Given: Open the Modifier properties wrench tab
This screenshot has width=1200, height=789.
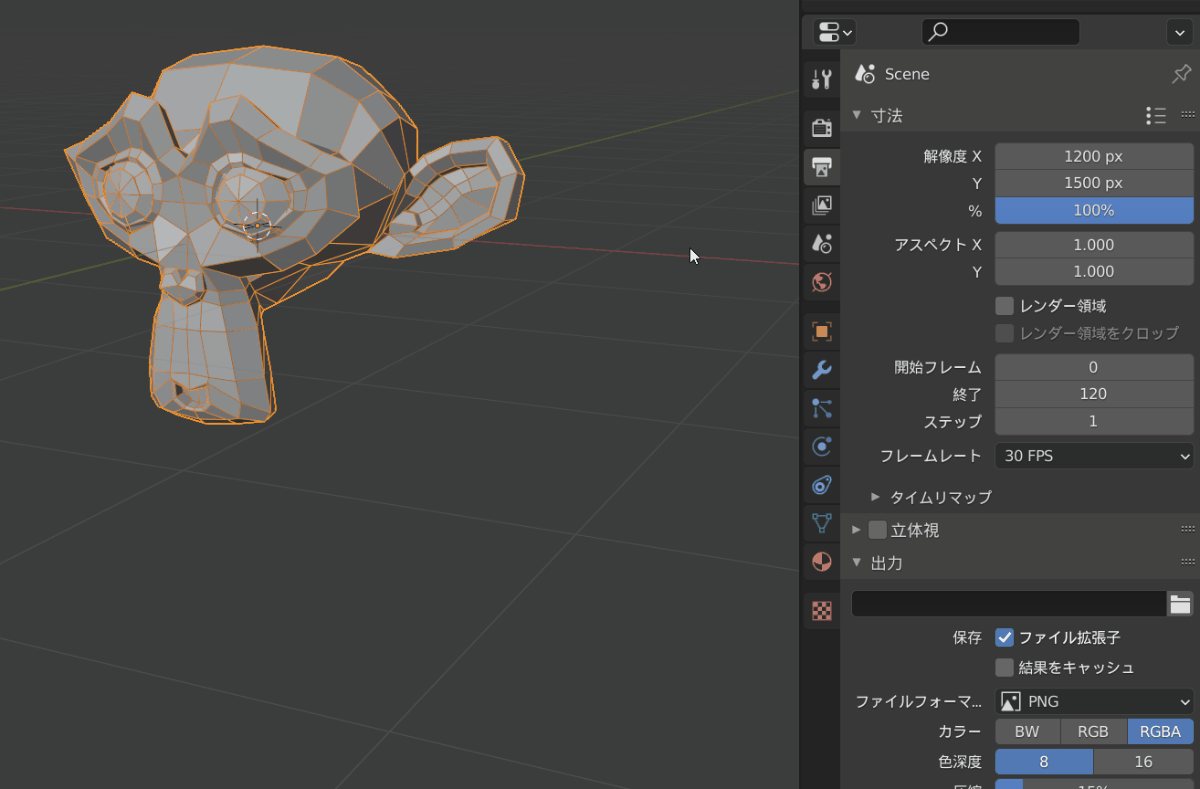Looking at the screenshot, I should click(822, 370).
